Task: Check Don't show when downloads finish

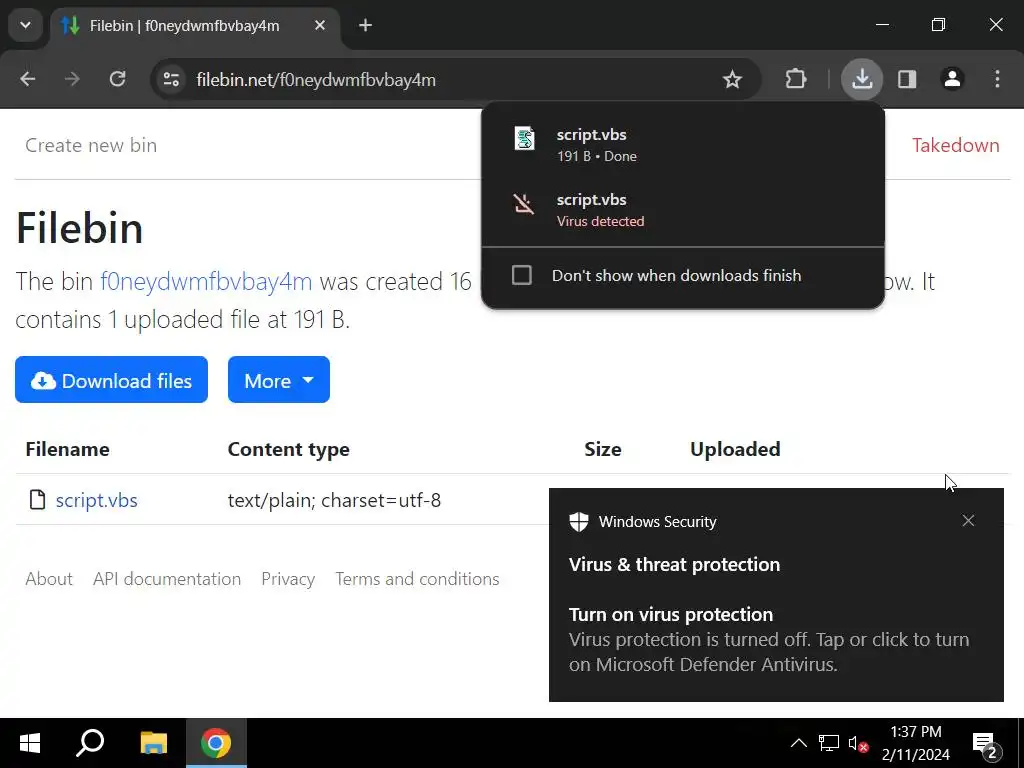Action: point(522,275)
